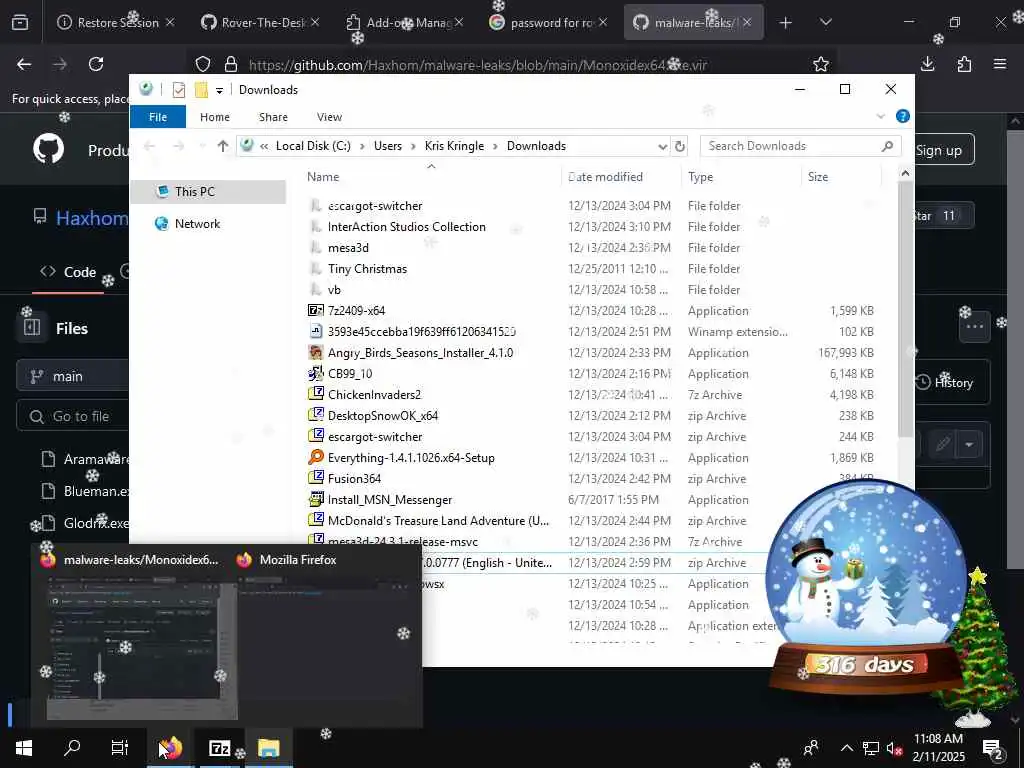Click the Firefox taskbar icon

[x=171, y=748]
